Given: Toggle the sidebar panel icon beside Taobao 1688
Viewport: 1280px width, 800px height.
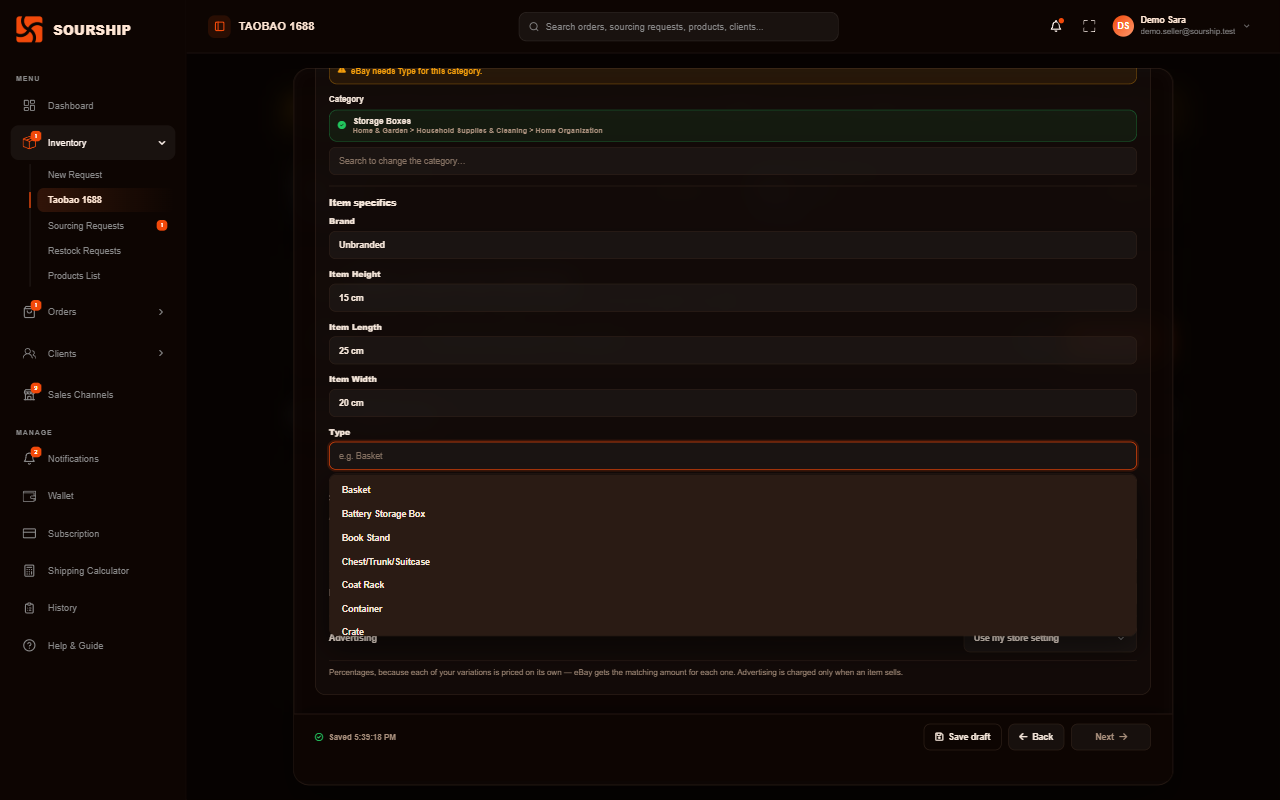Looking at the screenshot, I should (220, 26).
